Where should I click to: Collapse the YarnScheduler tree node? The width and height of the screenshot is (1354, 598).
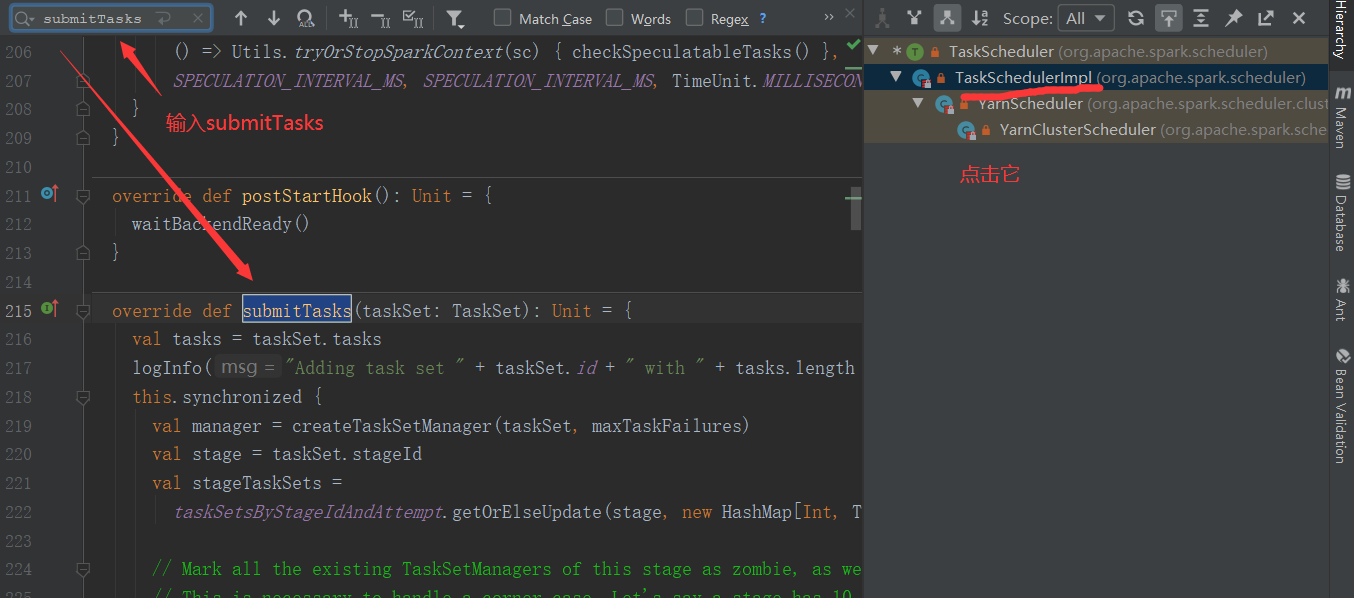[918, 103]
